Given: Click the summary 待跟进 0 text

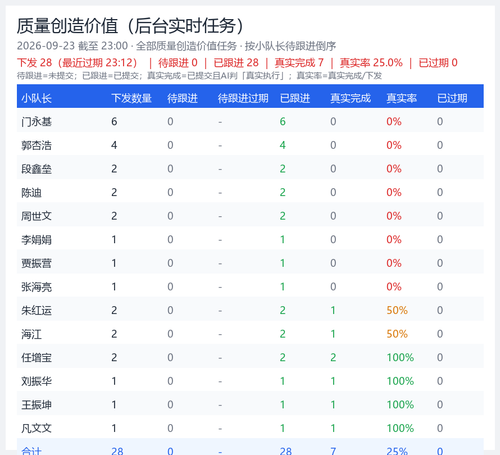Looking at the screenshot, I should [x=178, y=63].
